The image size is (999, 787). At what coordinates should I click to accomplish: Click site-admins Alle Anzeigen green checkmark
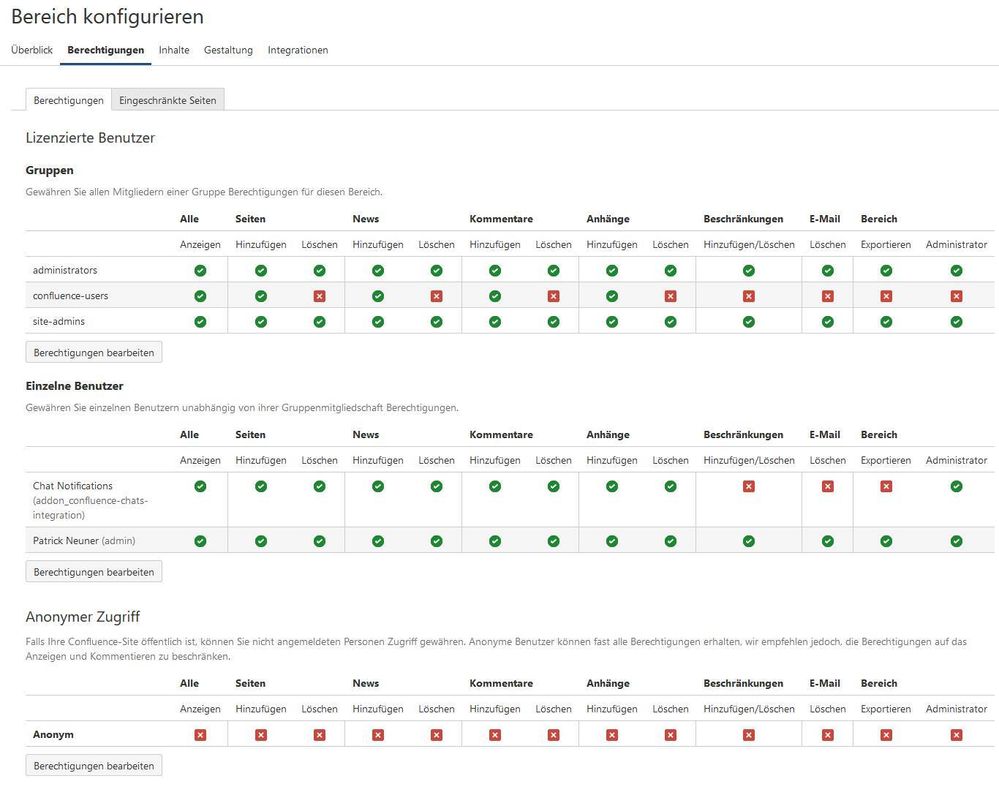[x=200, y=321]
